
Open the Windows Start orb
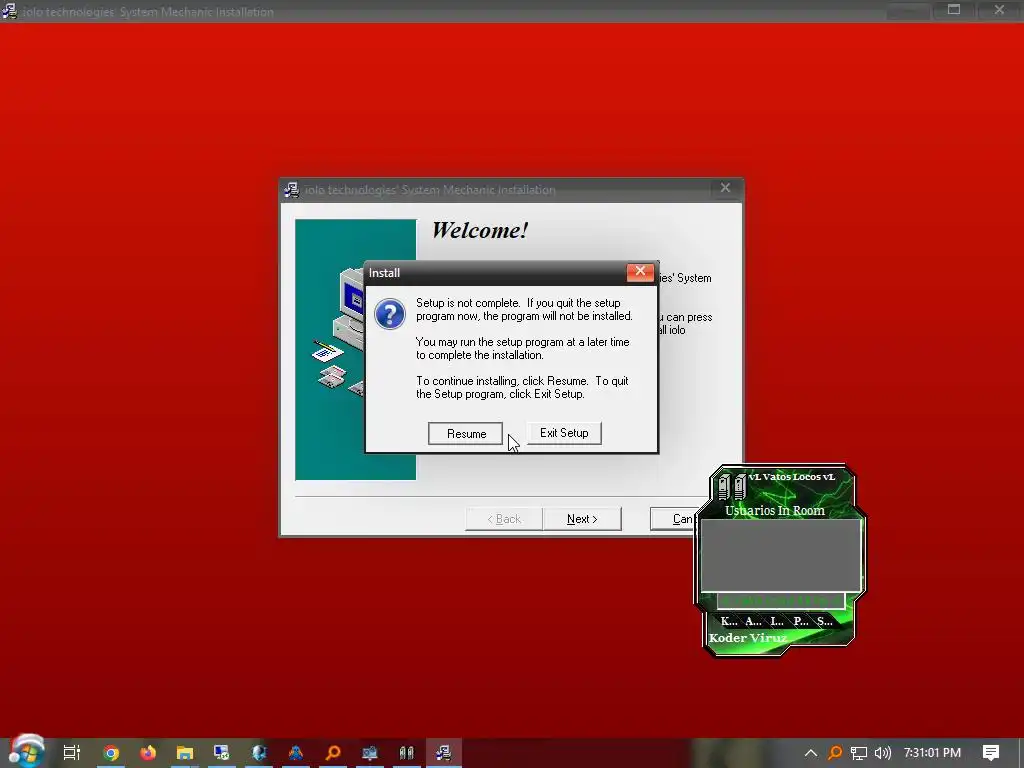[26, 751]
